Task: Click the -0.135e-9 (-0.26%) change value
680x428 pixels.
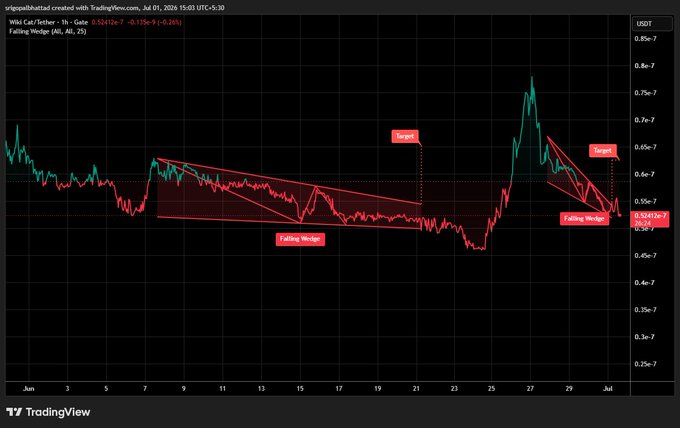Action: 155,22
